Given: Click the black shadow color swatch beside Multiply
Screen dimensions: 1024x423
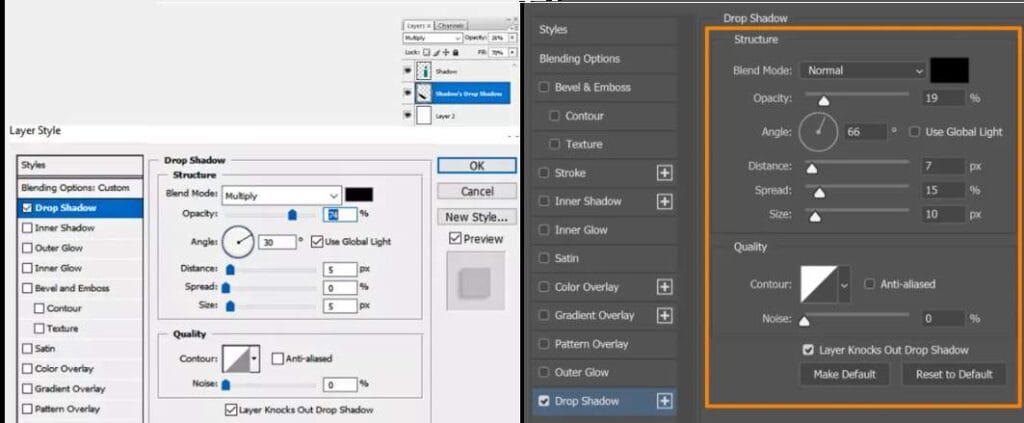Looking at the screenshot, I should pyautogui.click(x=359, y=195).
